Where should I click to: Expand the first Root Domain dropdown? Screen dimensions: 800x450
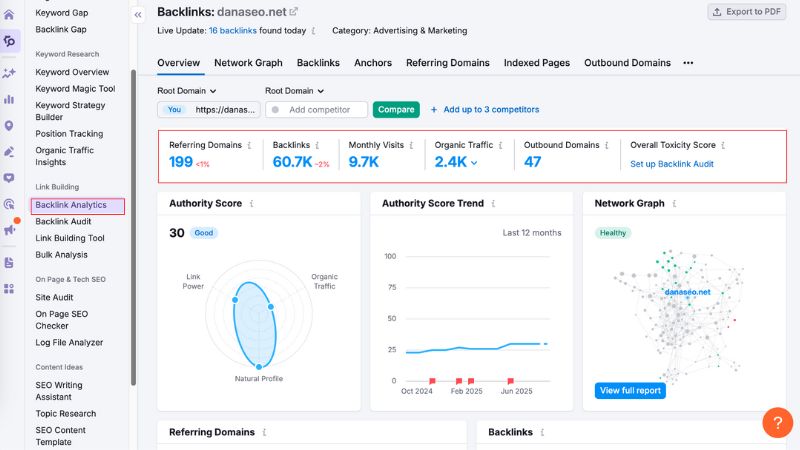click(187, 91)
